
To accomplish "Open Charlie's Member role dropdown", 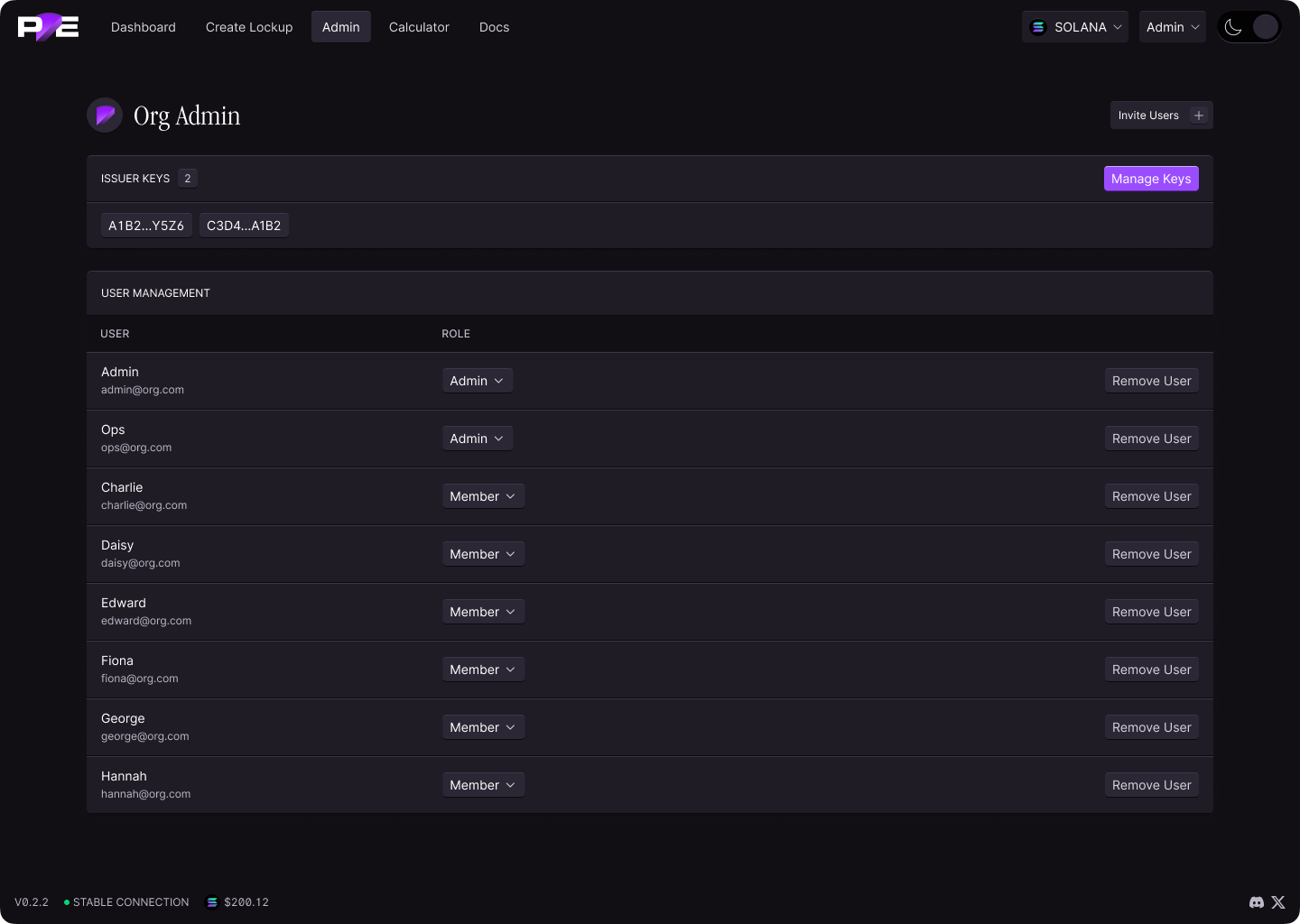I will point(483,496).
